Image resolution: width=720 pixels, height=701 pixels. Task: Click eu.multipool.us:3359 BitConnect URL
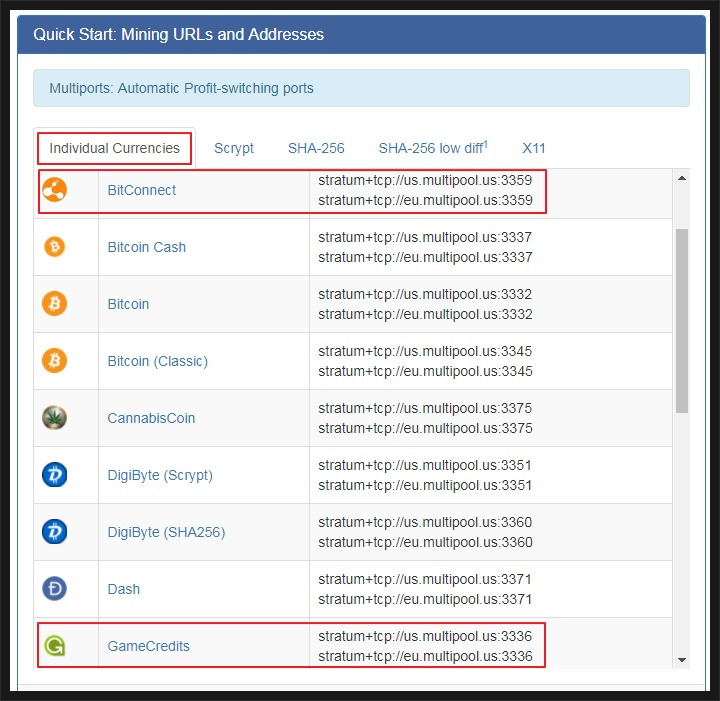point(425,200)
